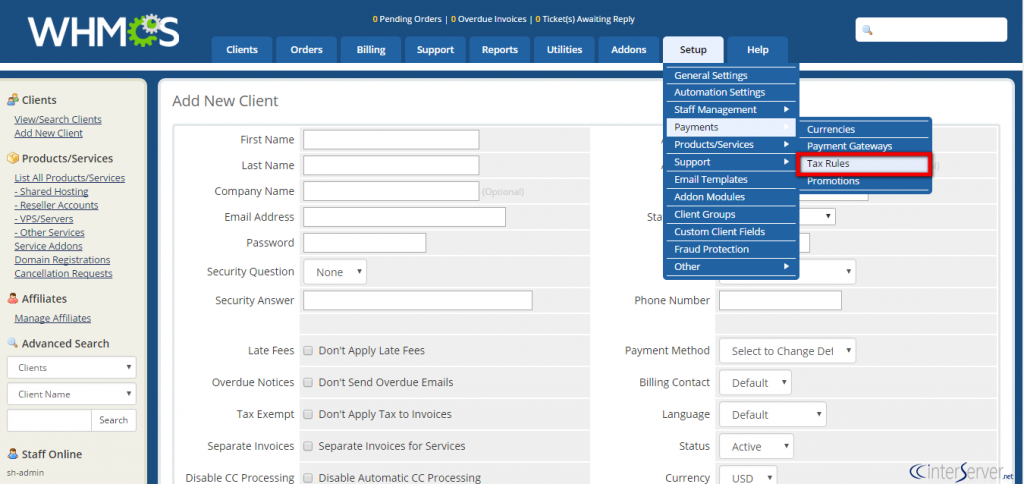Screen dimensions: 1024x484
Task: Open Add New Client sidebar link
Action: [x=48, y=133]
